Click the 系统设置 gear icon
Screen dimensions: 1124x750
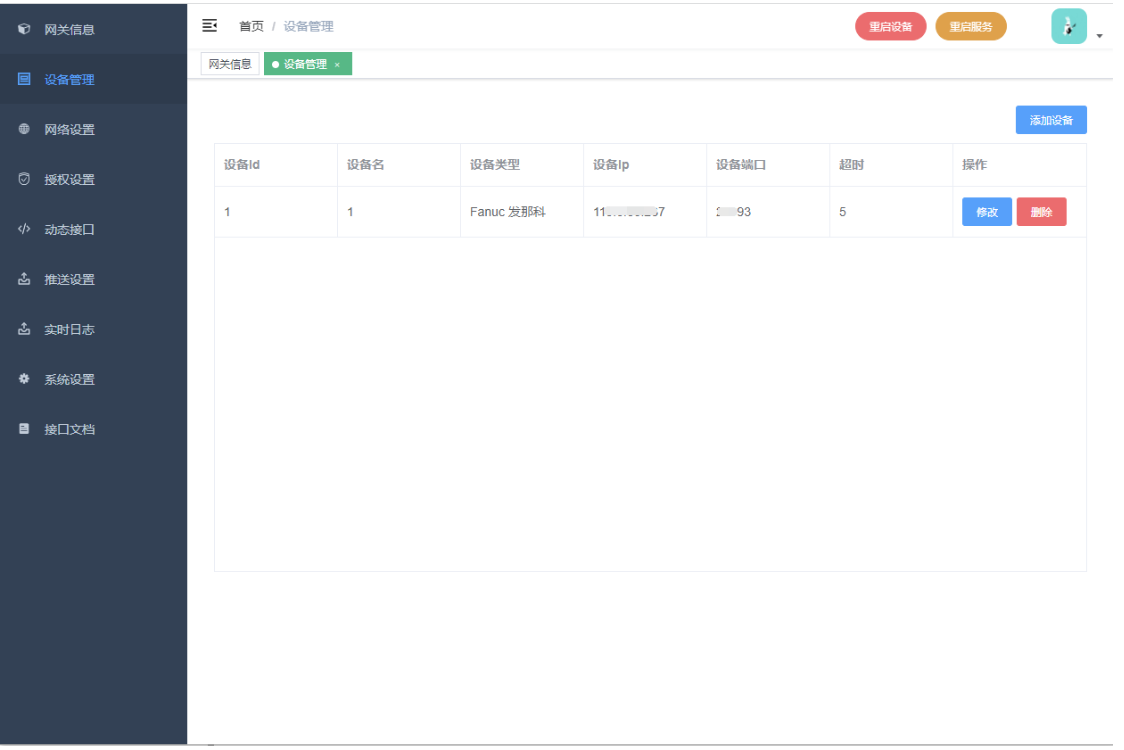tap(25, 379)
